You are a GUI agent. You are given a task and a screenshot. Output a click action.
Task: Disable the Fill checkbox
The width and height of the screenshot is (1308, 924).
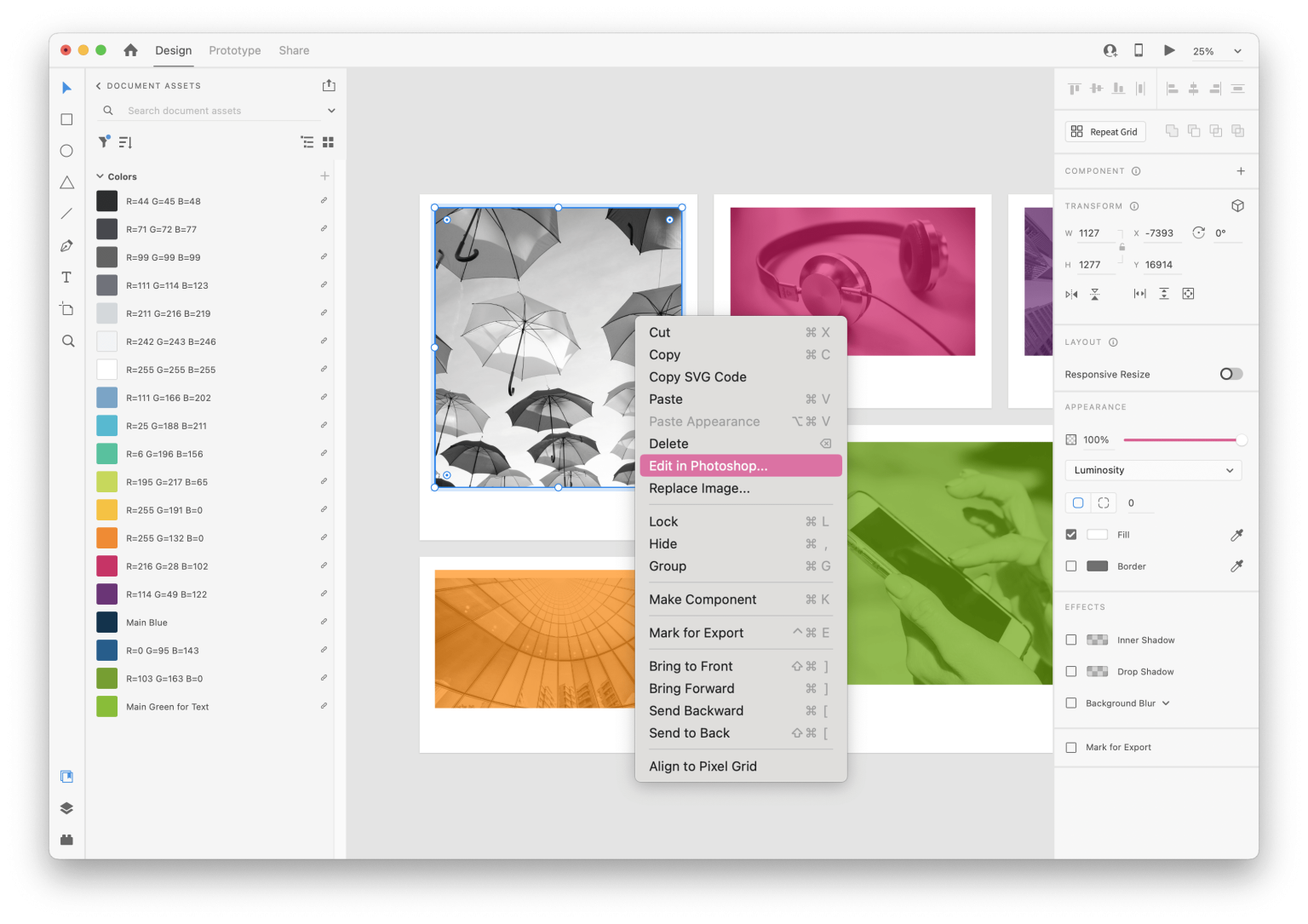click(x=1070, y=534)
